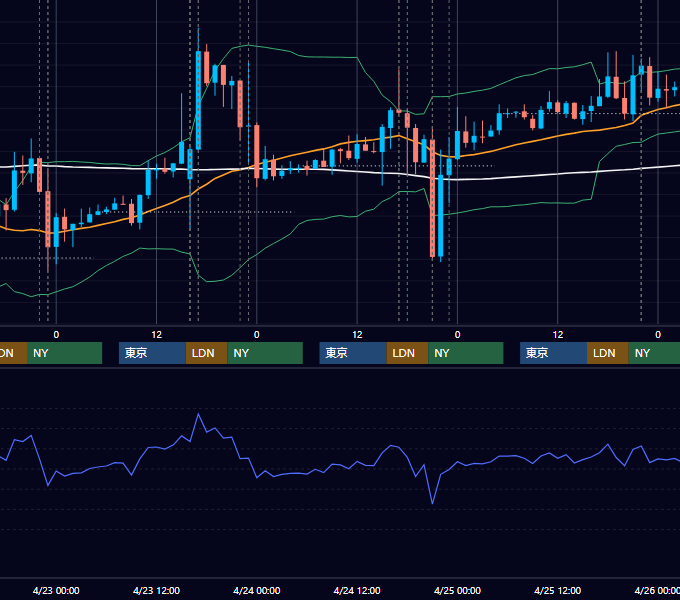680x600 pixels.
Task: Click the hour label 0 above 4/24 00:00
Action: click(257, 335)
